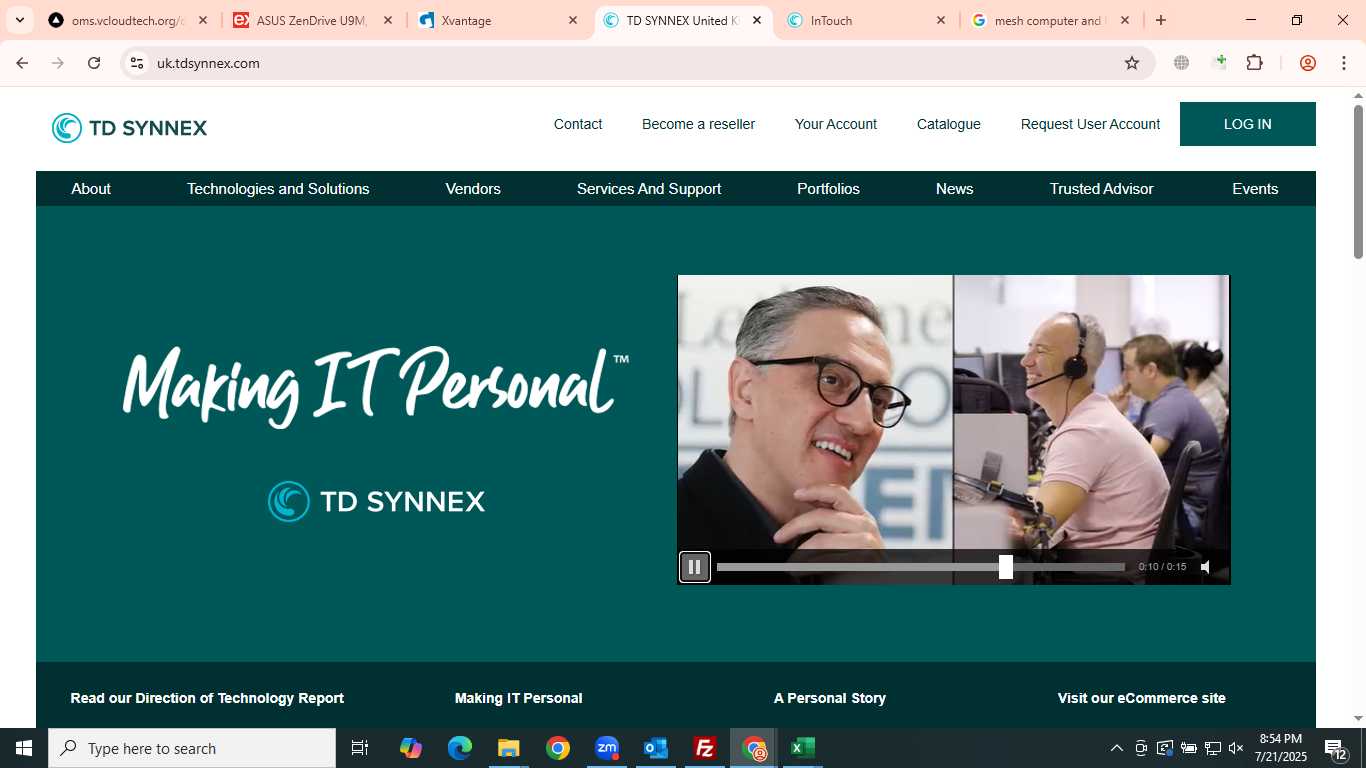The width and height of the screenshot is (1366, 768).
Task: Open the Contact link
Action: click(x=578, y=124)
